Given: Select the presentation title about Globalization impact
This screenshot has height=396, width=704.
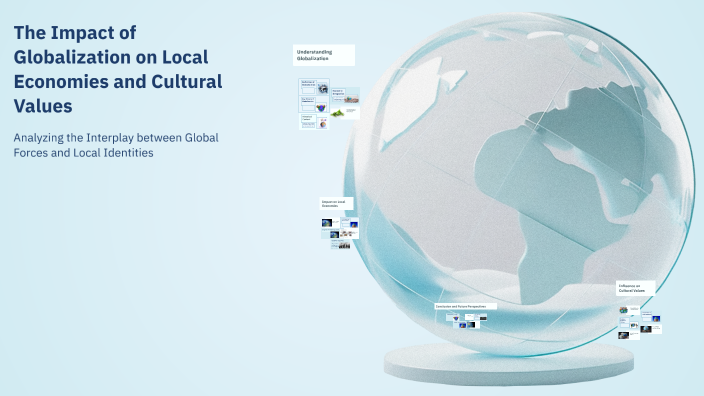Looking at the screenshot, I should pos(118,69).
